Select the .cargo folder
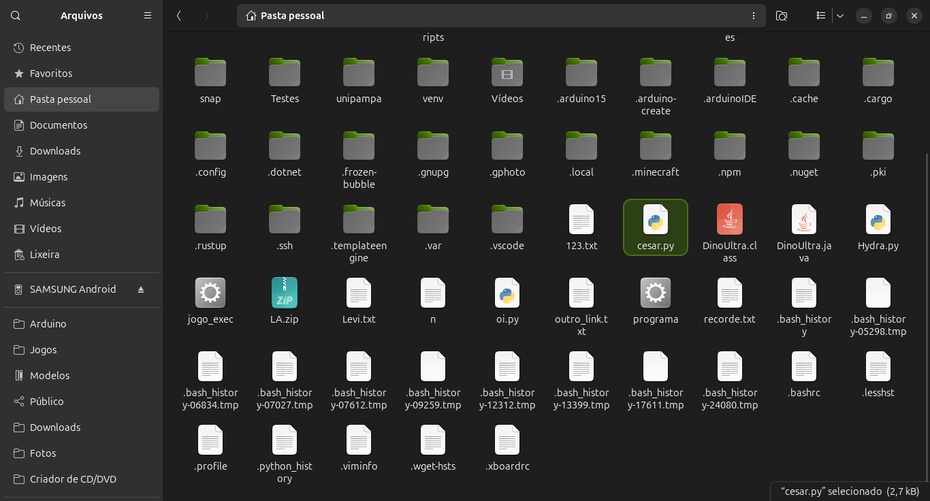 [878, 81]
